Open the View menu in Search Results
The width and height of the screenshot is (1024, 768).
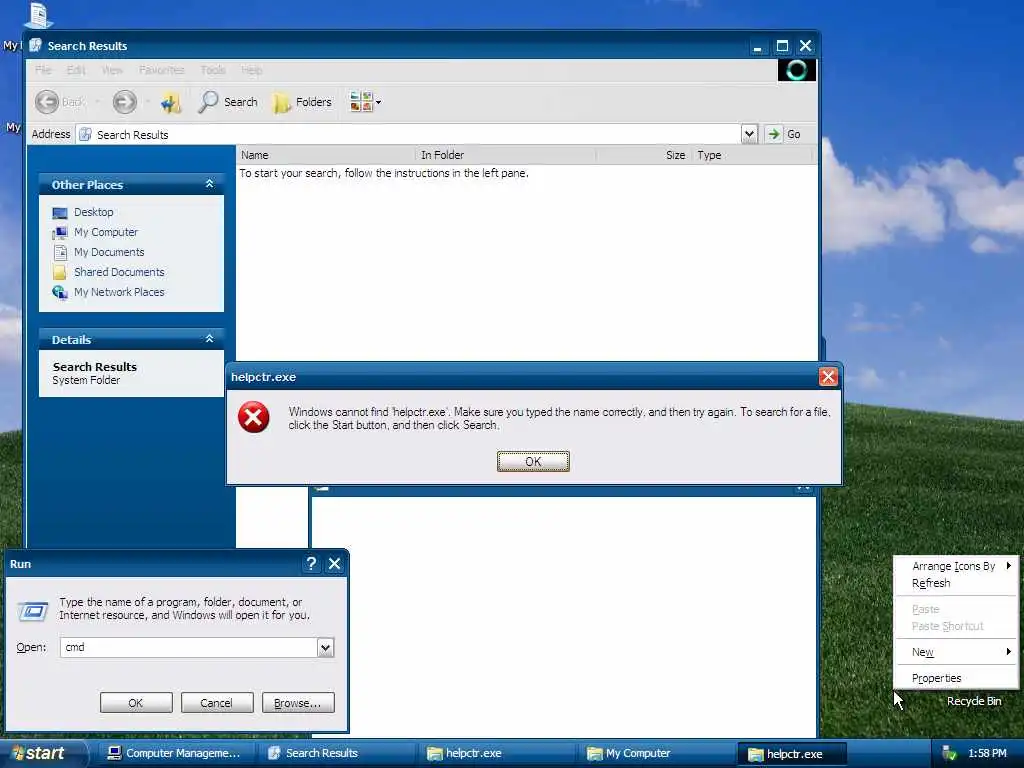tap(112, 70)
